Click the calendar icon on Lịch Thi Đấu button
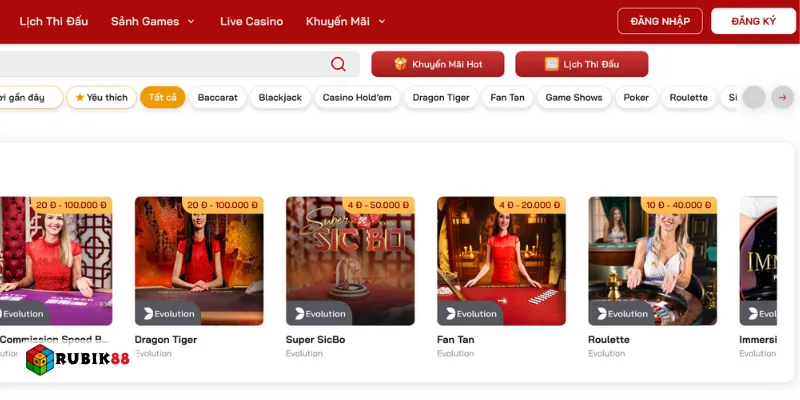Screen dimensions: 800x400 point(551,64)
